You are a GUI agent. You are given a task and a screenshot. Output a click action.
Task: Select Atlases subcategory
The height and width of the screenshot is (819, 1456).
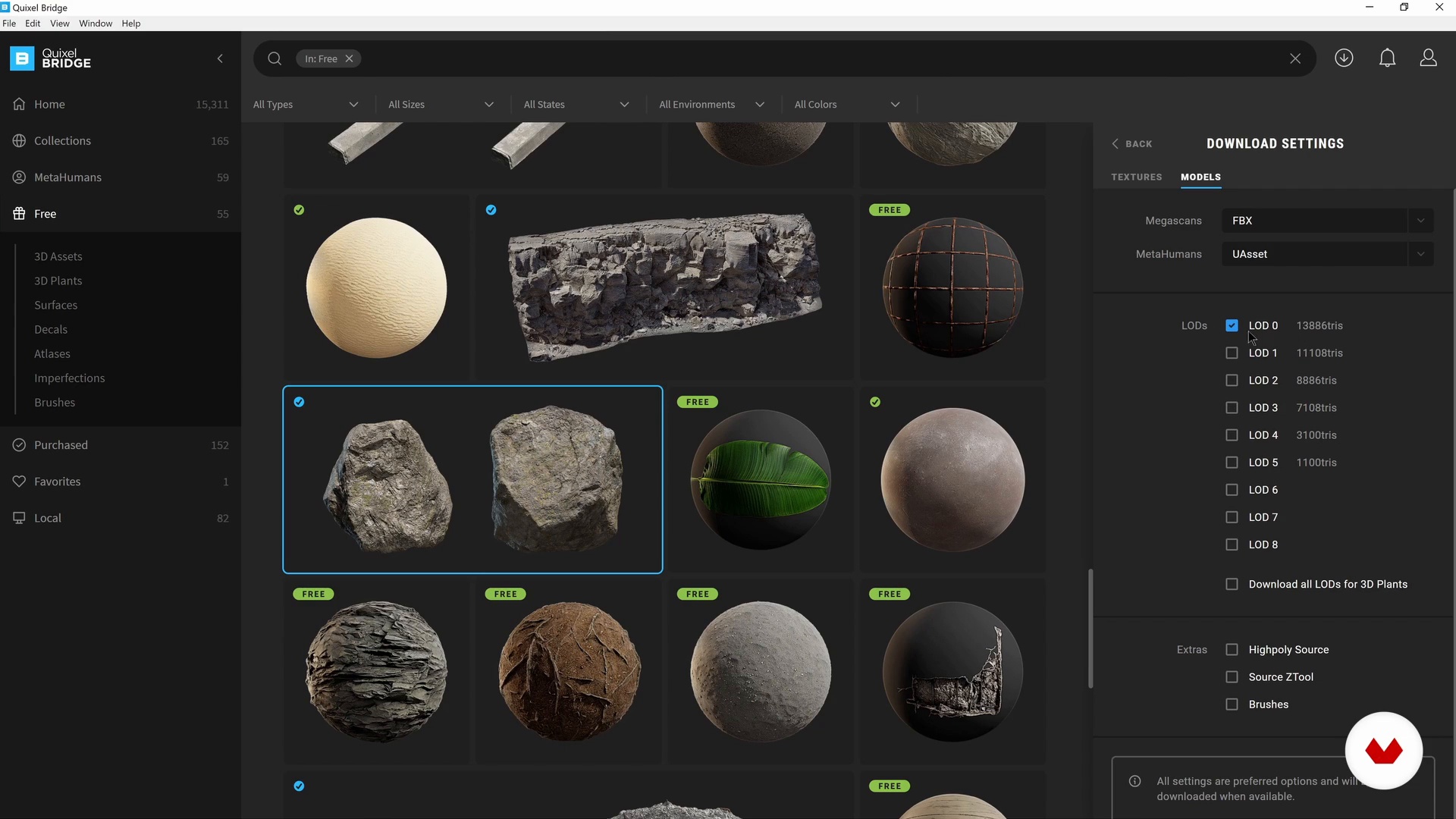(52, 353)
